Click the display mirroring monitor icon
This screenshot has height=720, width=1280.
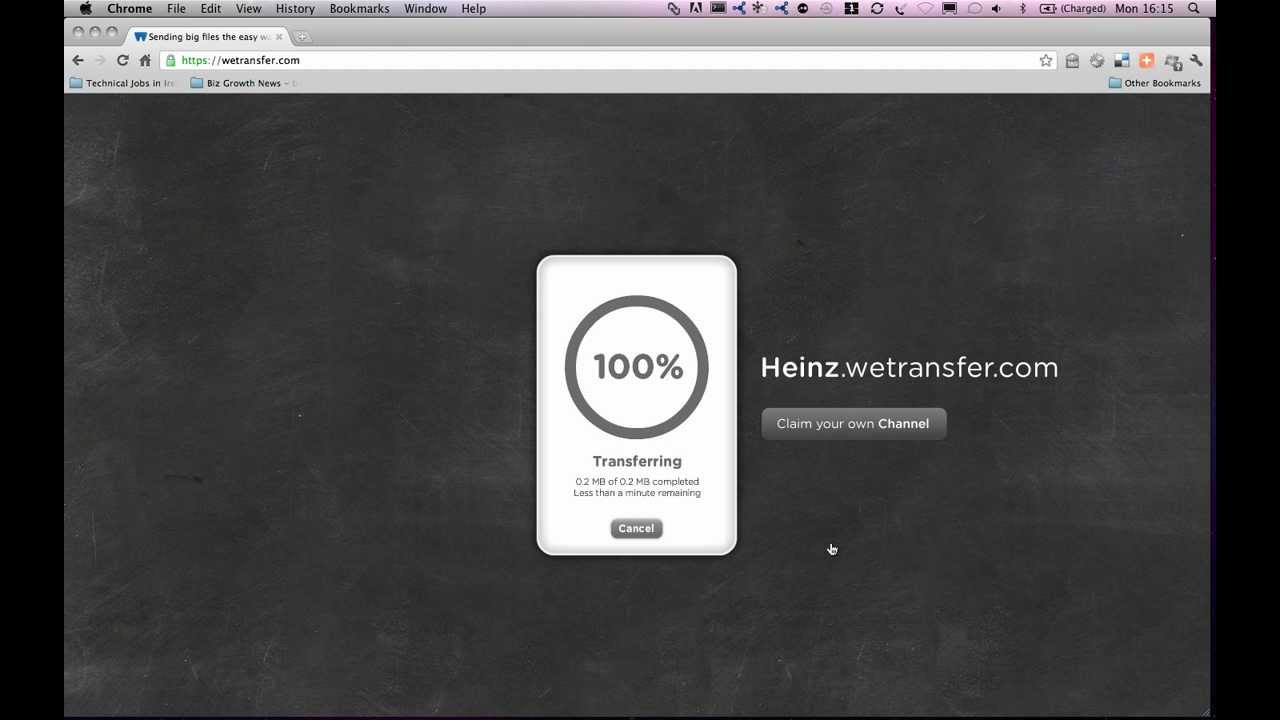[x=949, y=9]
